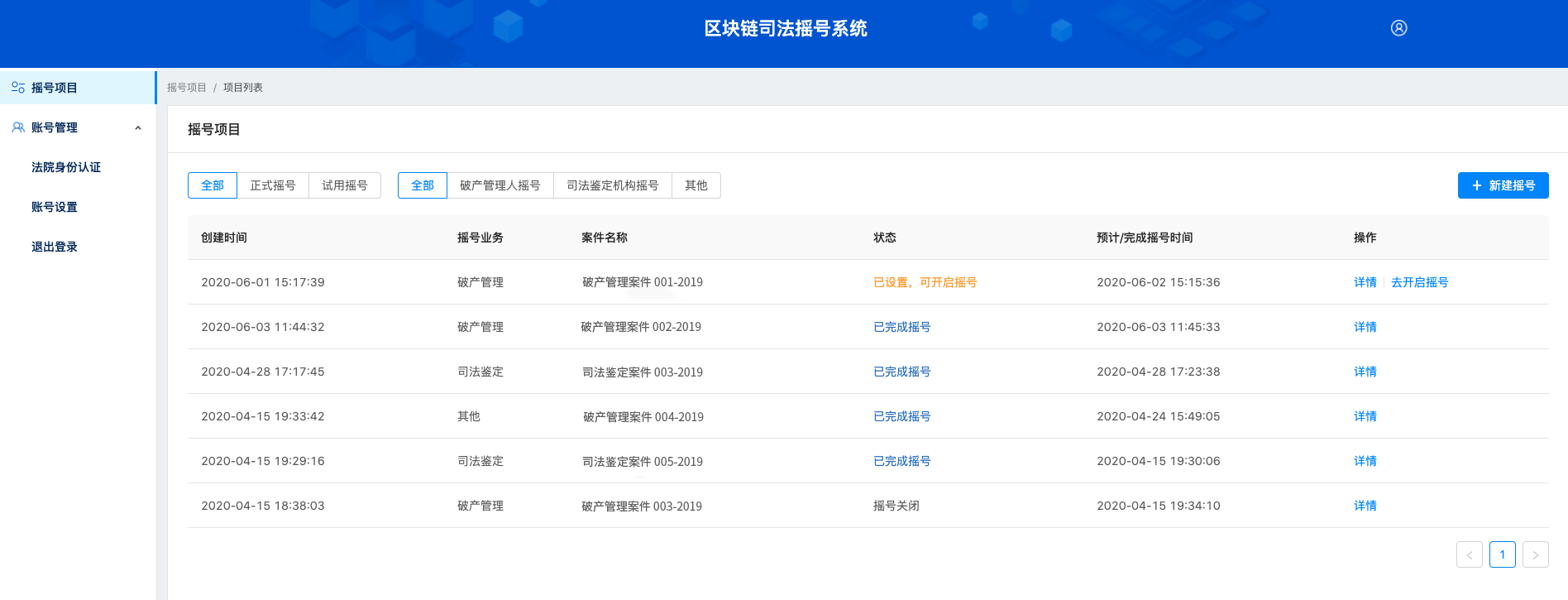Create new lottery with 新建摇号 button
Image resolution: width=1568 pixels, height=600 pixels.
(x=1503, y=185)
